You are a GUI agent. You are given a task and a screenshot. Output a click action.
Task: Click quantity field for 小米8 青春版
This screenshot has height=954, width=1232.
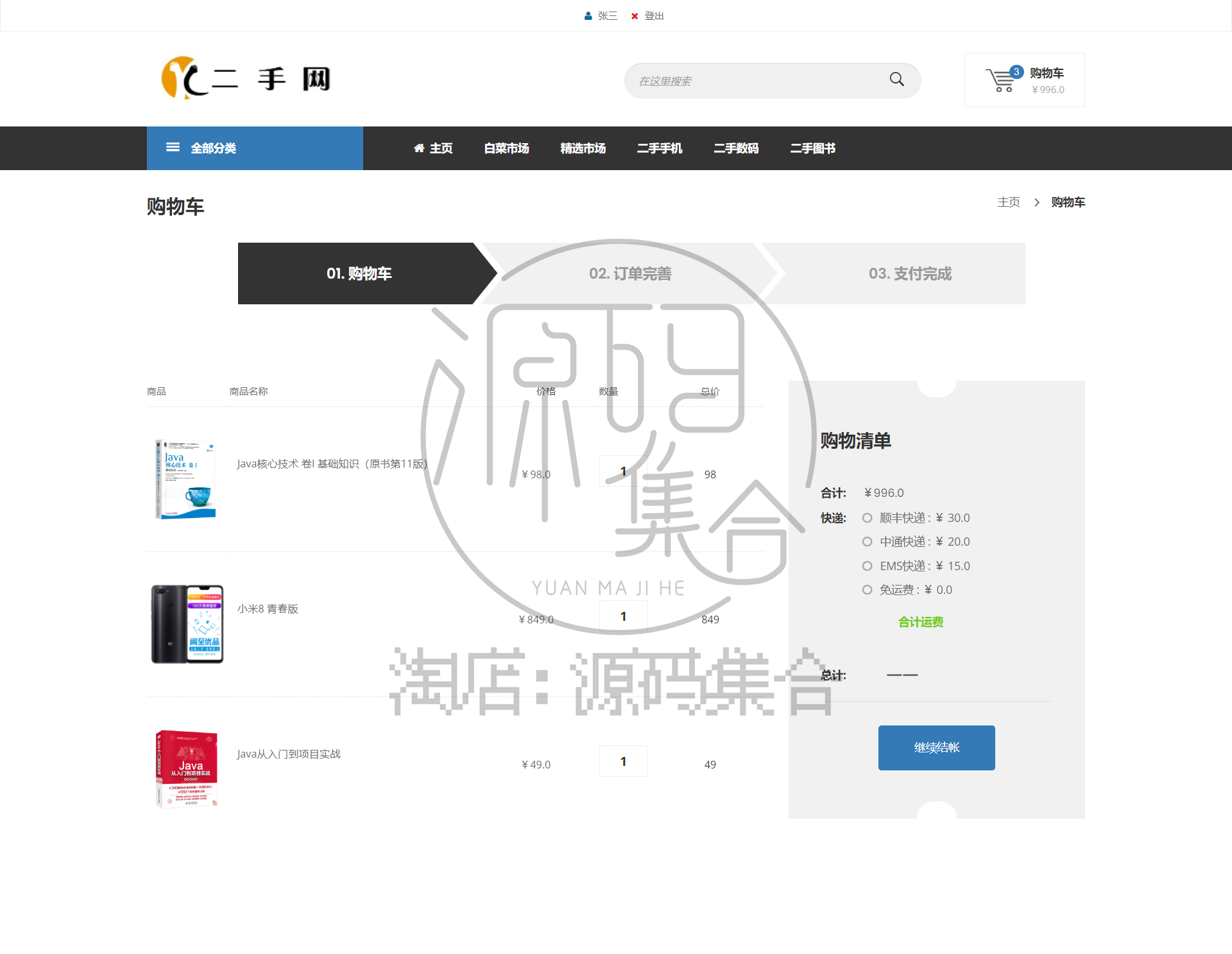[x=623, y=616]
